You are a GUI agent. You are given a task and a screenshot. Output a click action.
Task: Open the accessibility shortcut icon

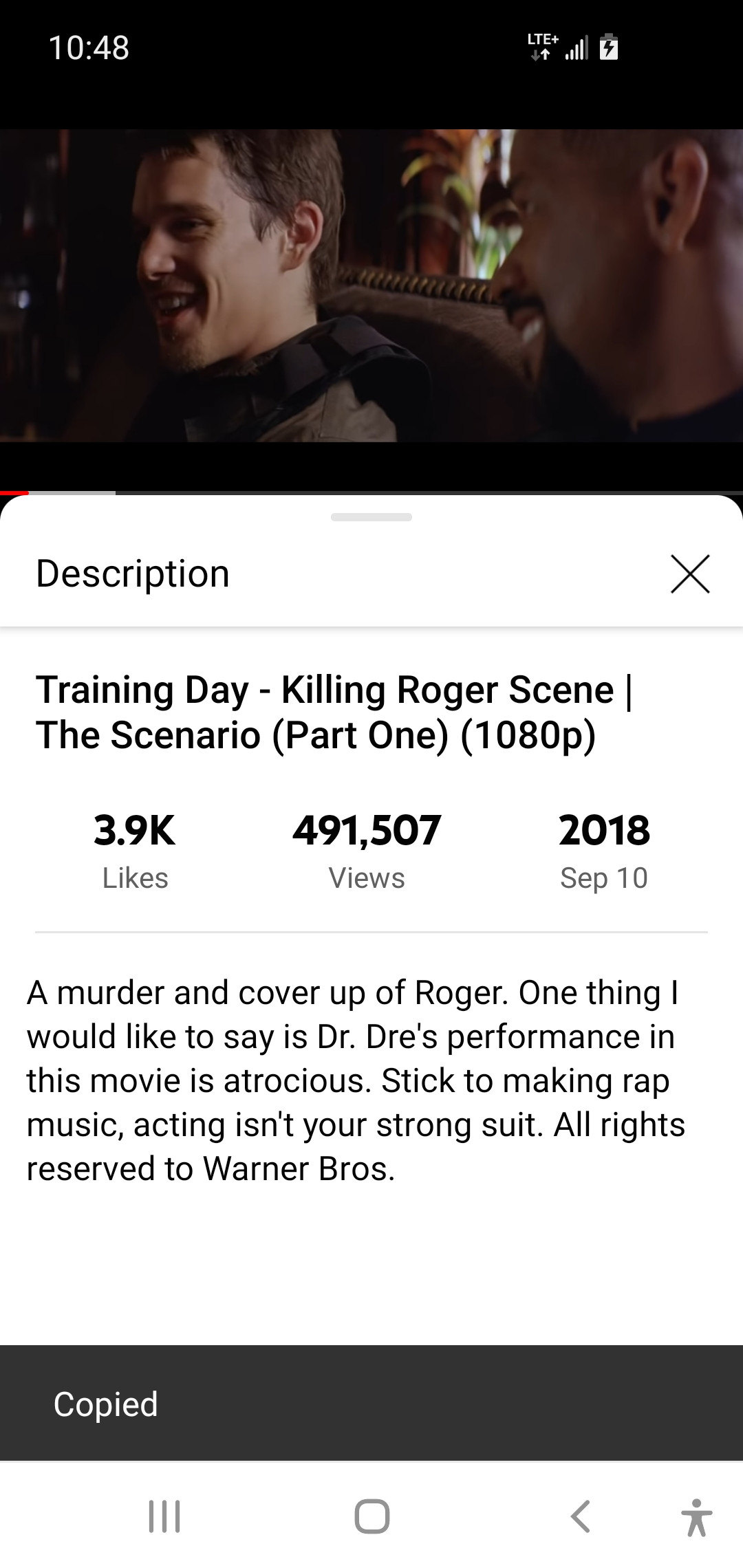pyautogui.click(x=696, y=1517)
